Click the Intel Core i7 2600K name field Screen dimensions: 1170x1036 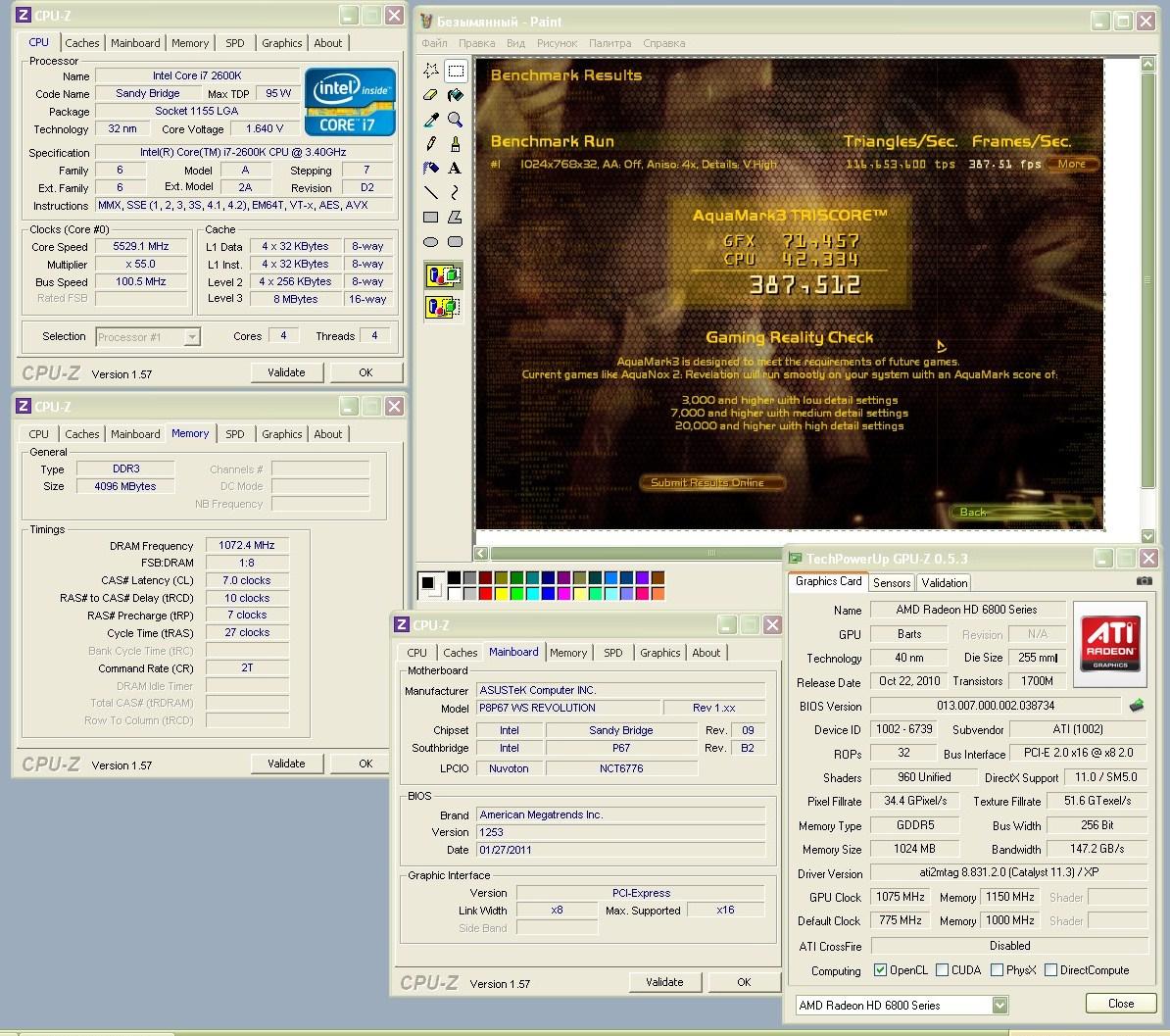click(x=197, y=75)
